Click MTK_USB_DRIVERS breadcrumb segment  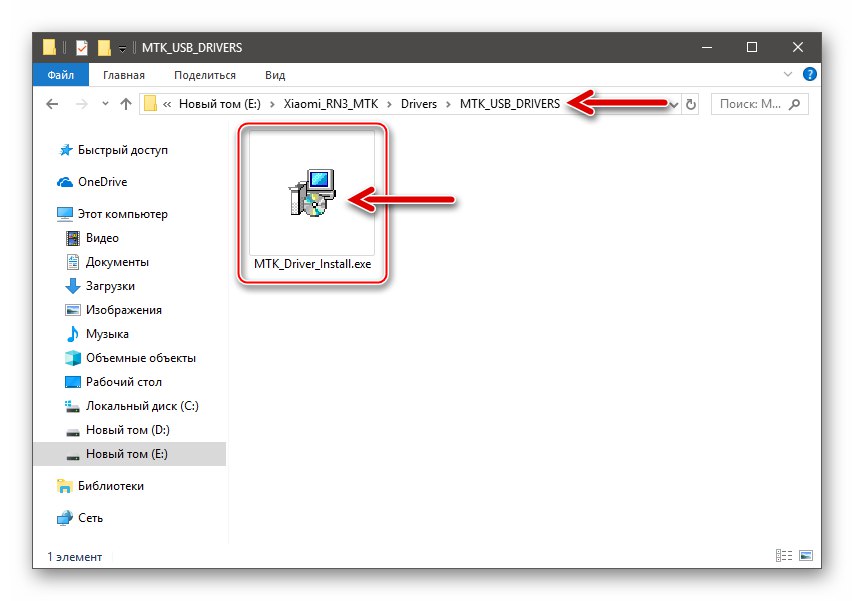click(510, 104)
